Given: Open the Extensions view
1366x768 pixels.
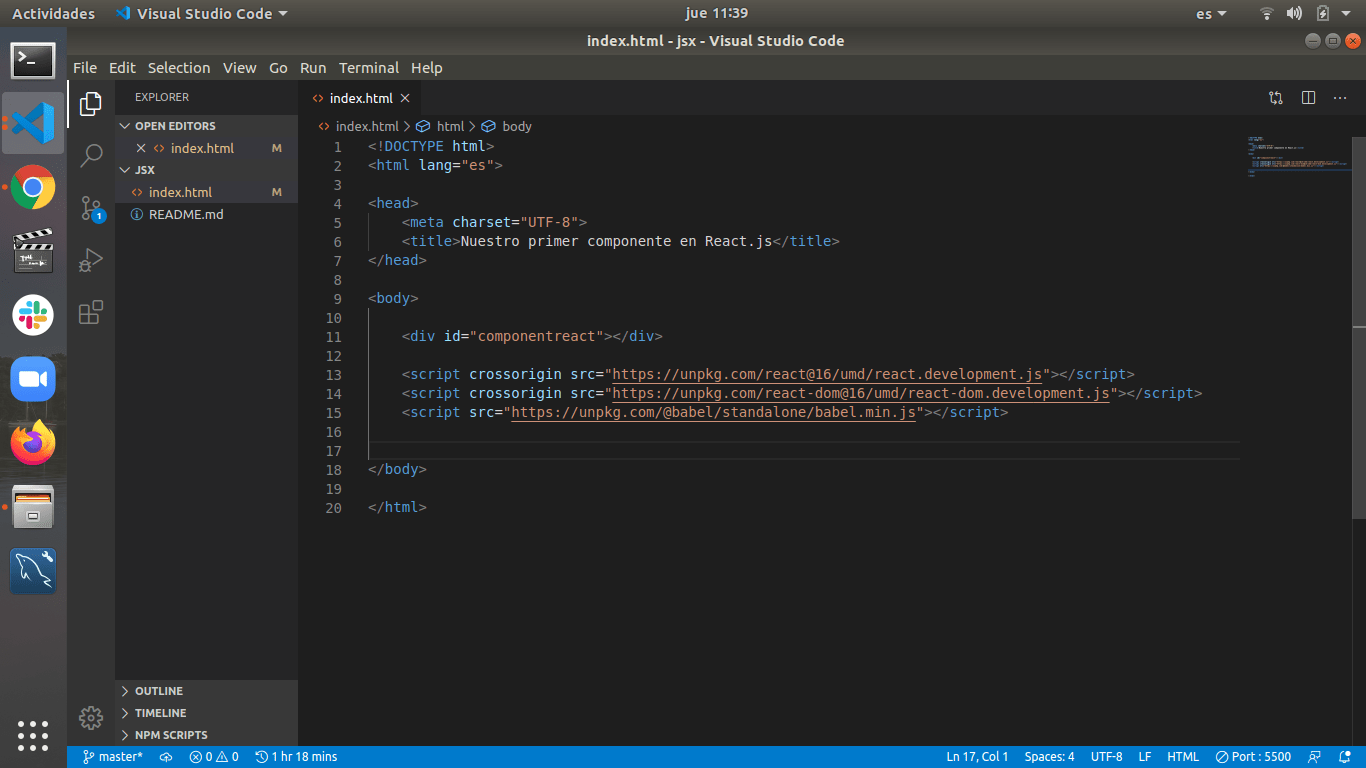Looking at the screenshot, I should tap(91, 312).
